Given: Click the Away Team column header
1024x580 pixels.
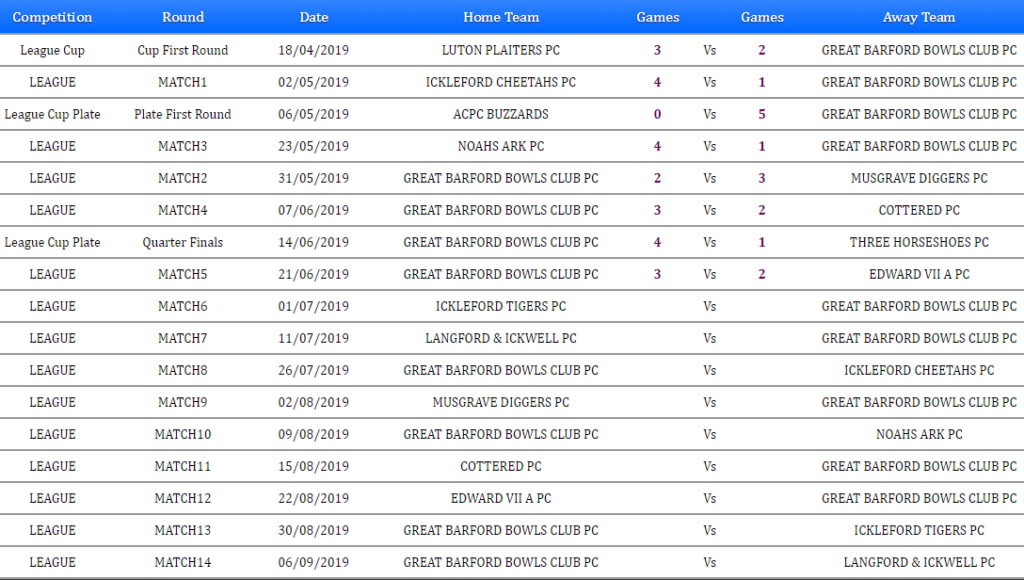Looking at the screenshot, I should (919, 17).
